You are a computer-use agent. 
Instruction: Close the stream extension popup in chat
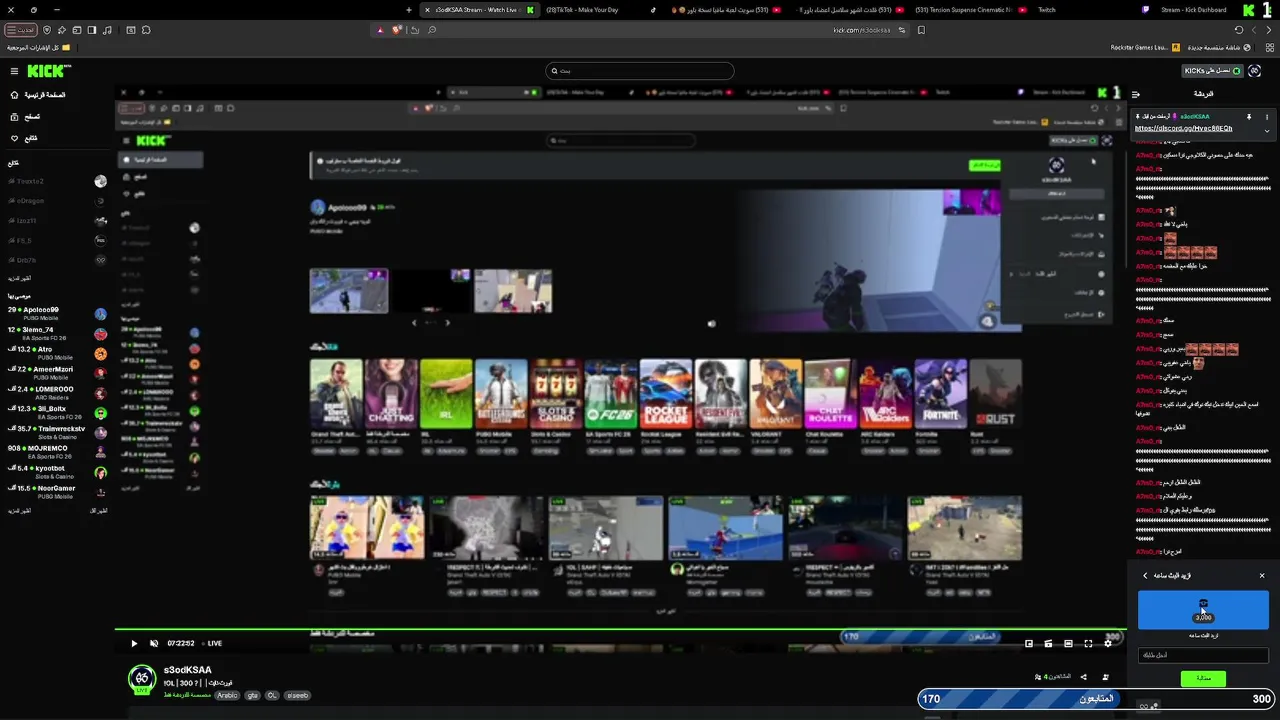[1262, 575]
